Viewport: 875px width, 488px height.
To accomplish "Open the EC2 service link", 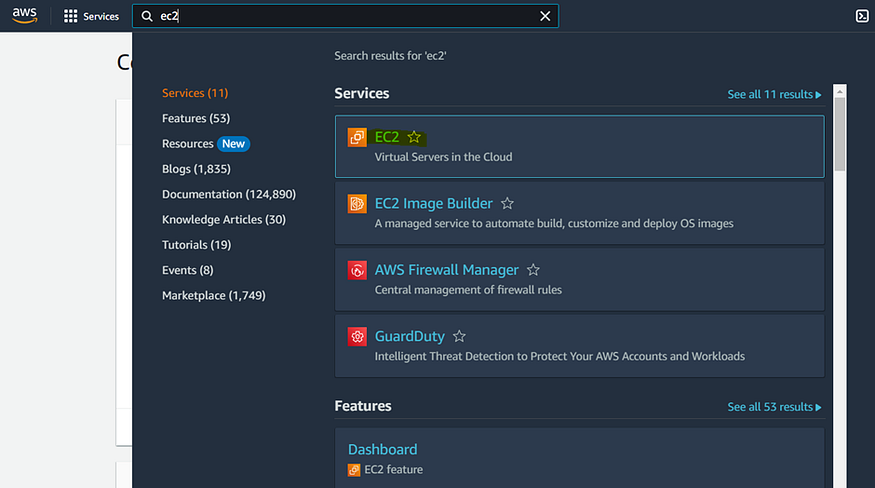I will pyautogui.click(x=387, y=137).
